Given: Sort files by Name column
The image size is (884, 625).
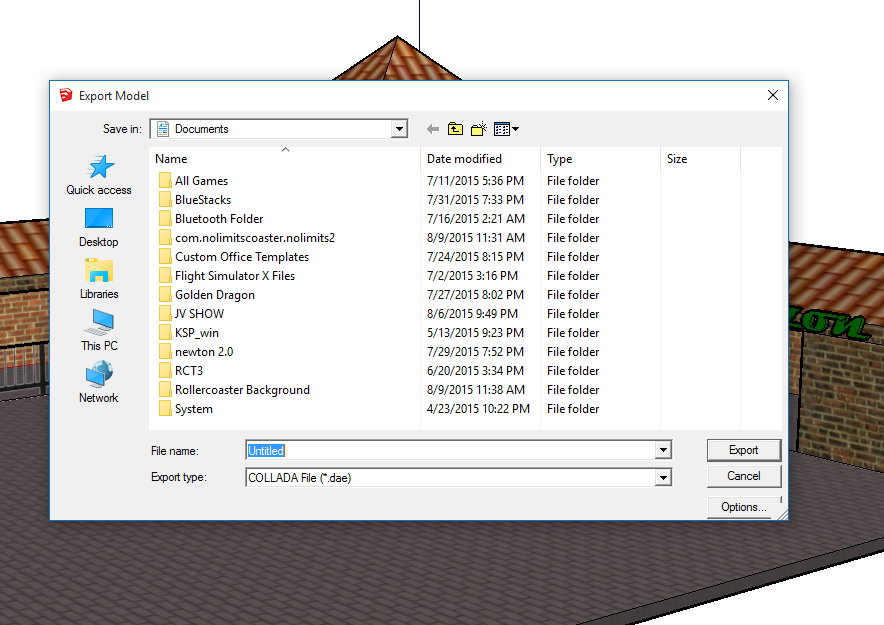Looking at the screenshot, I should pos(171,159).
